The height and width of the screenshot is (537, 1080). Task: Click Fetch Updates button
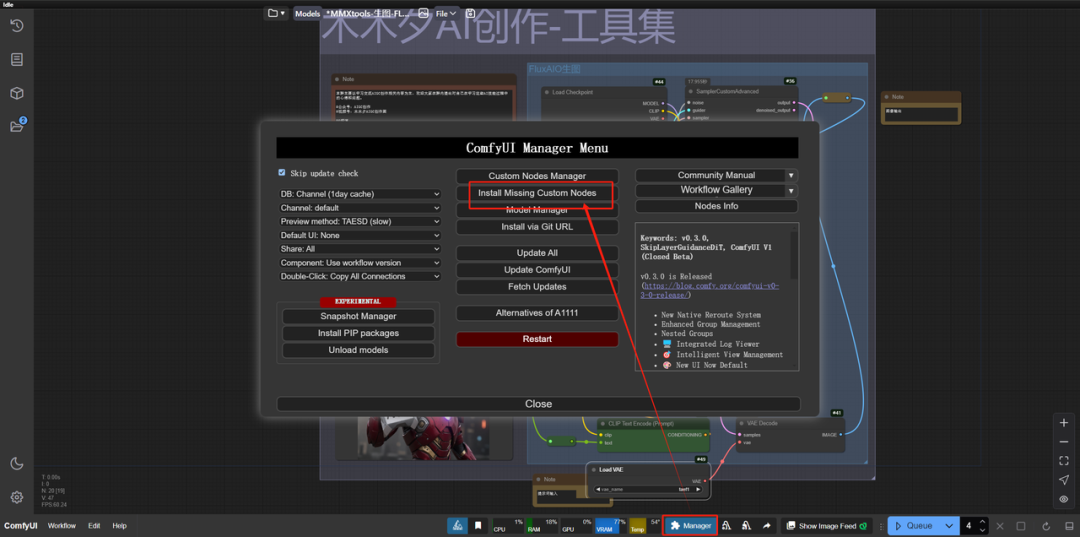coord(537,286)
